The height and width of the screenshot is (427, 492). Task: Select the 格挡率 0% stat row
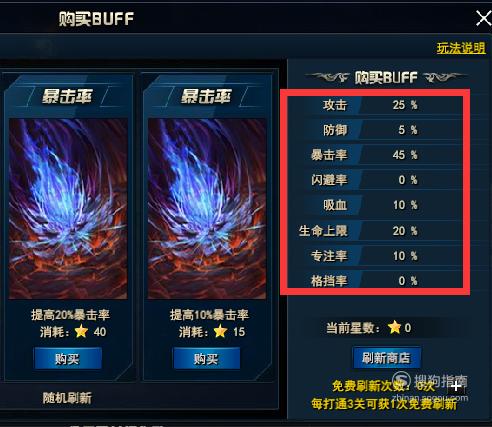(375, 281)
